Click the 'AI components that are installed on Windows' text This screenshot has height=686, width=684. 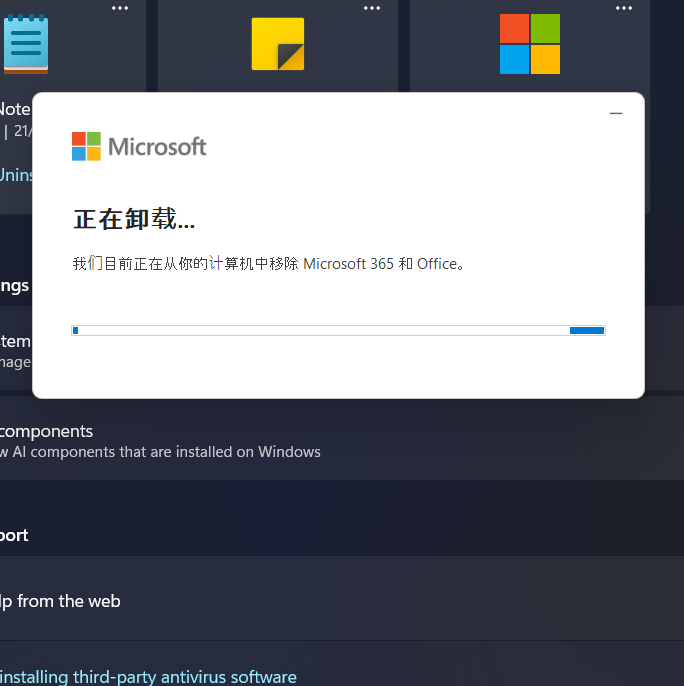click(166, 452)
